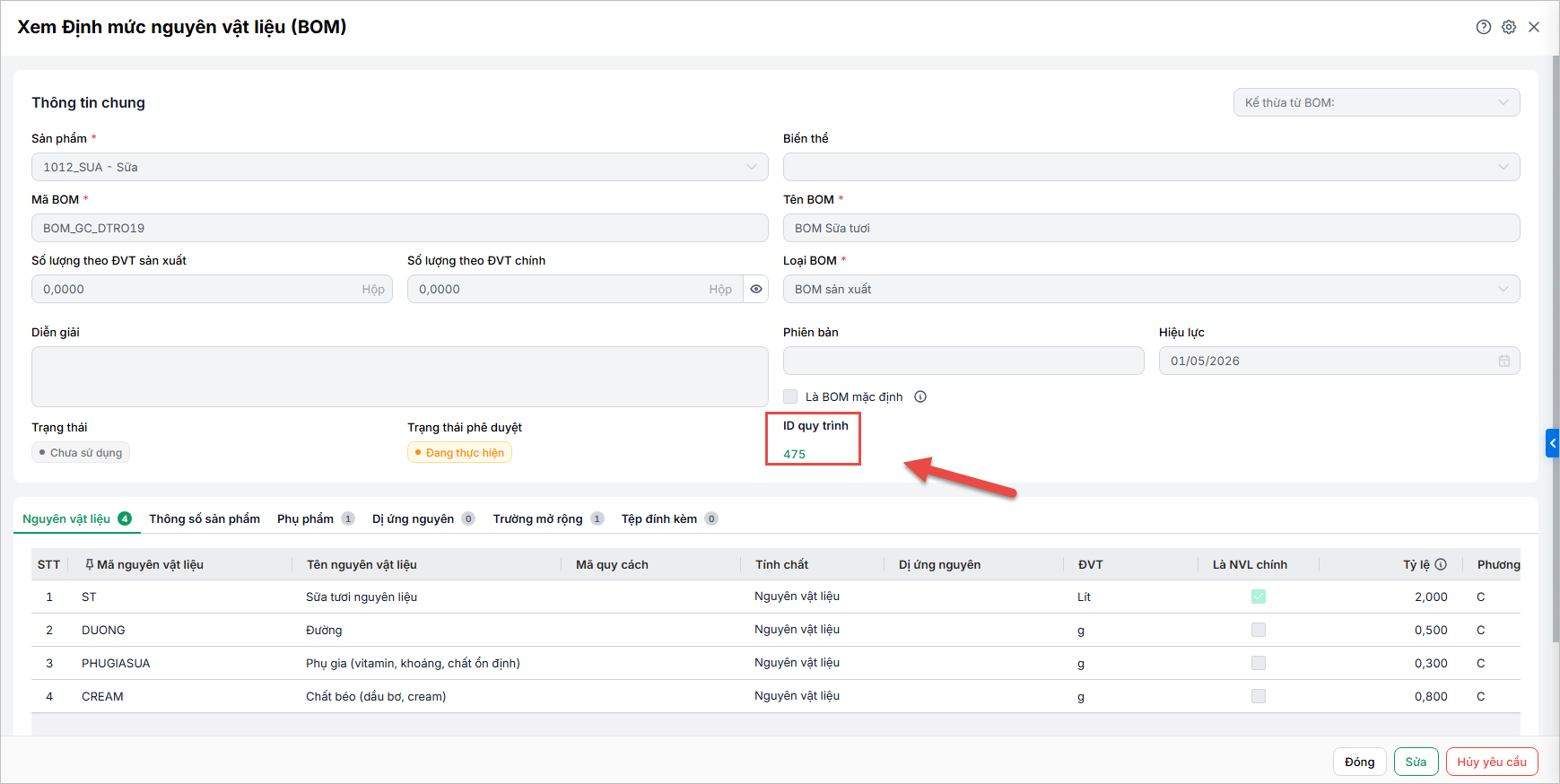
Task: Click the Chất béo (dầu bơ, cream) cell
Action: pos(376,696)
